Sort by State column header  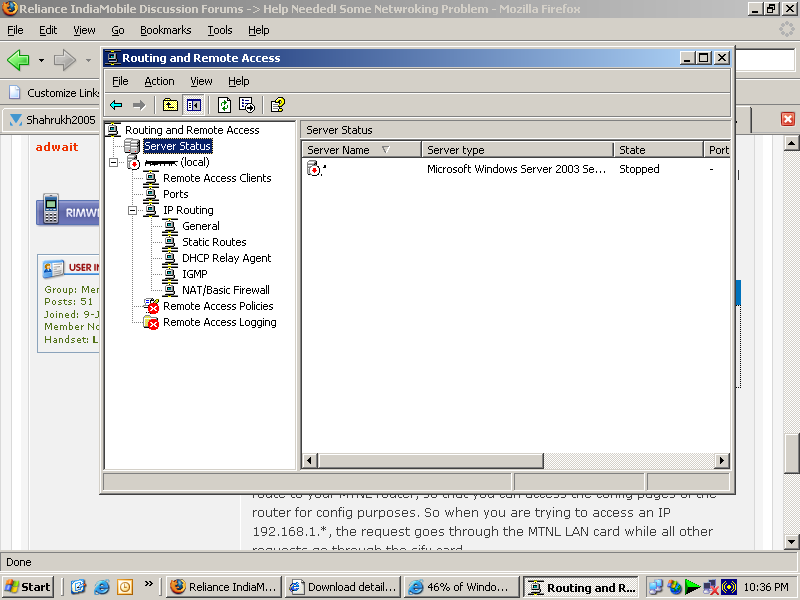(x=658, y=150)
